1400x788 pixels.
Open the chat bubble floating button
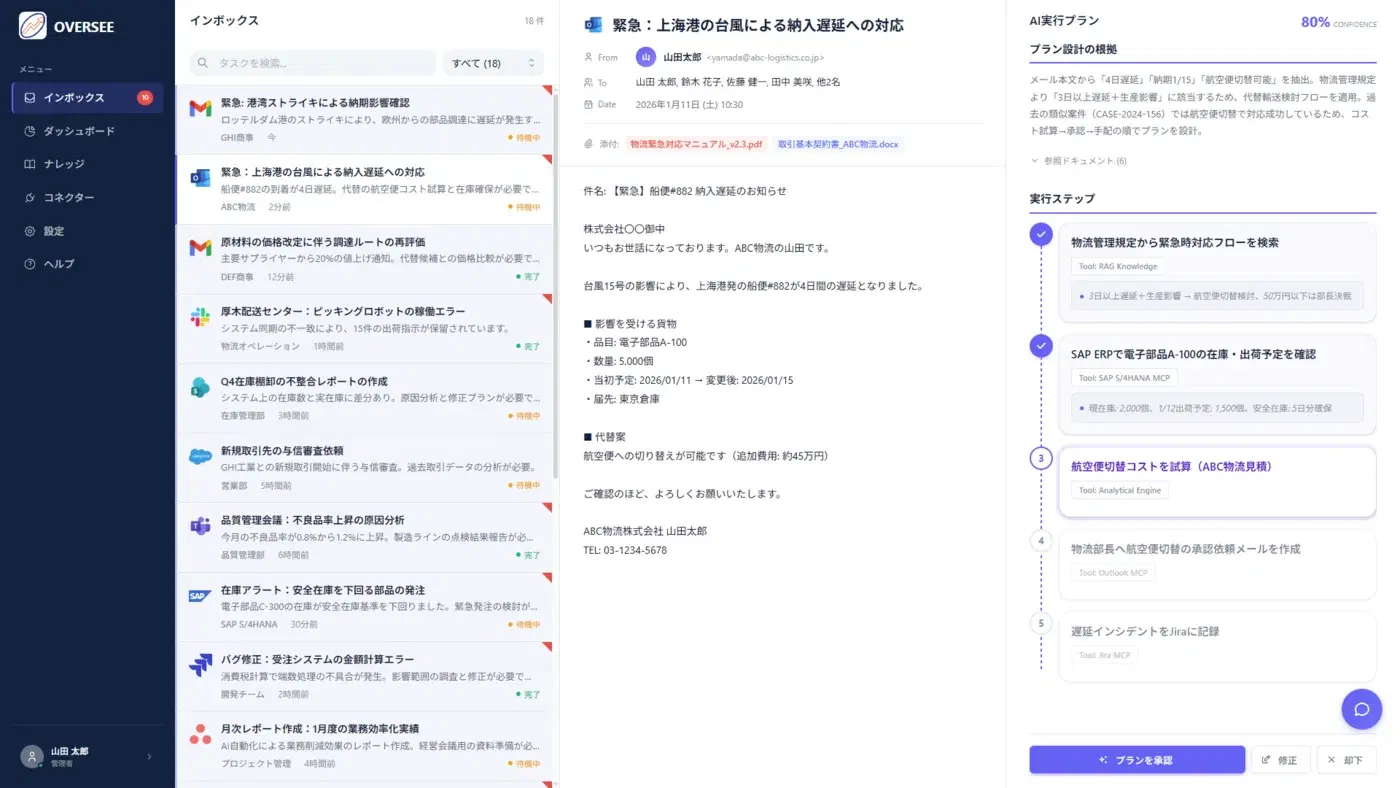(1361, 709)
